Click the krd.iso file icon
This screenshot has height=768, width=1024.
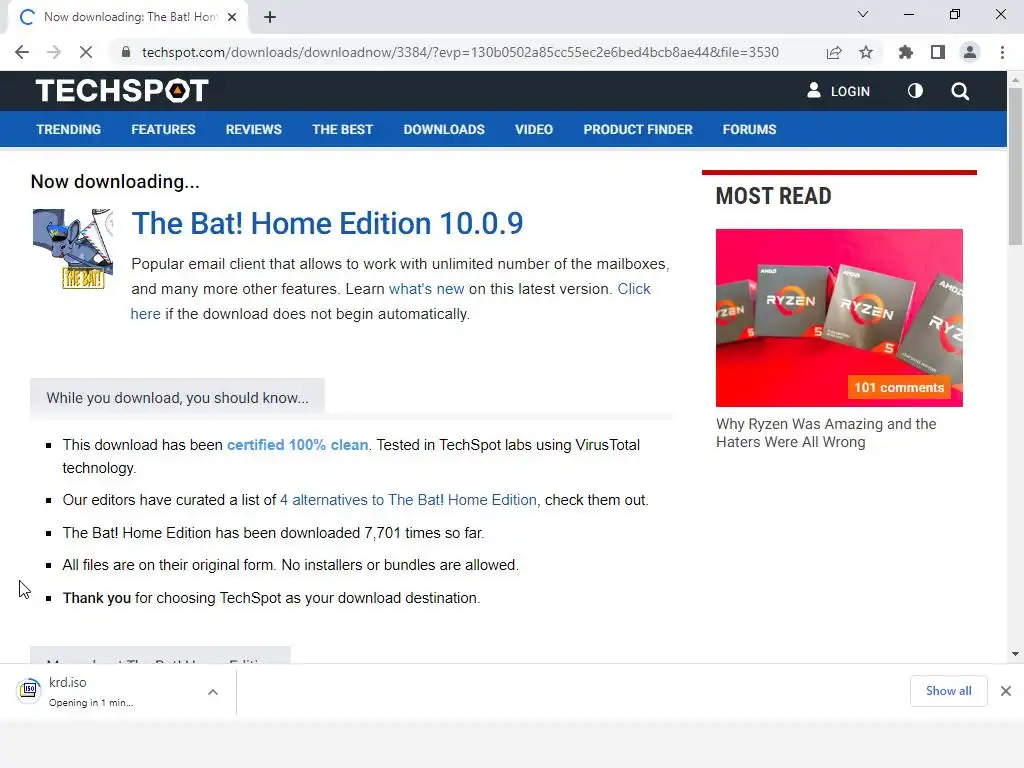(x=29, y=689)
